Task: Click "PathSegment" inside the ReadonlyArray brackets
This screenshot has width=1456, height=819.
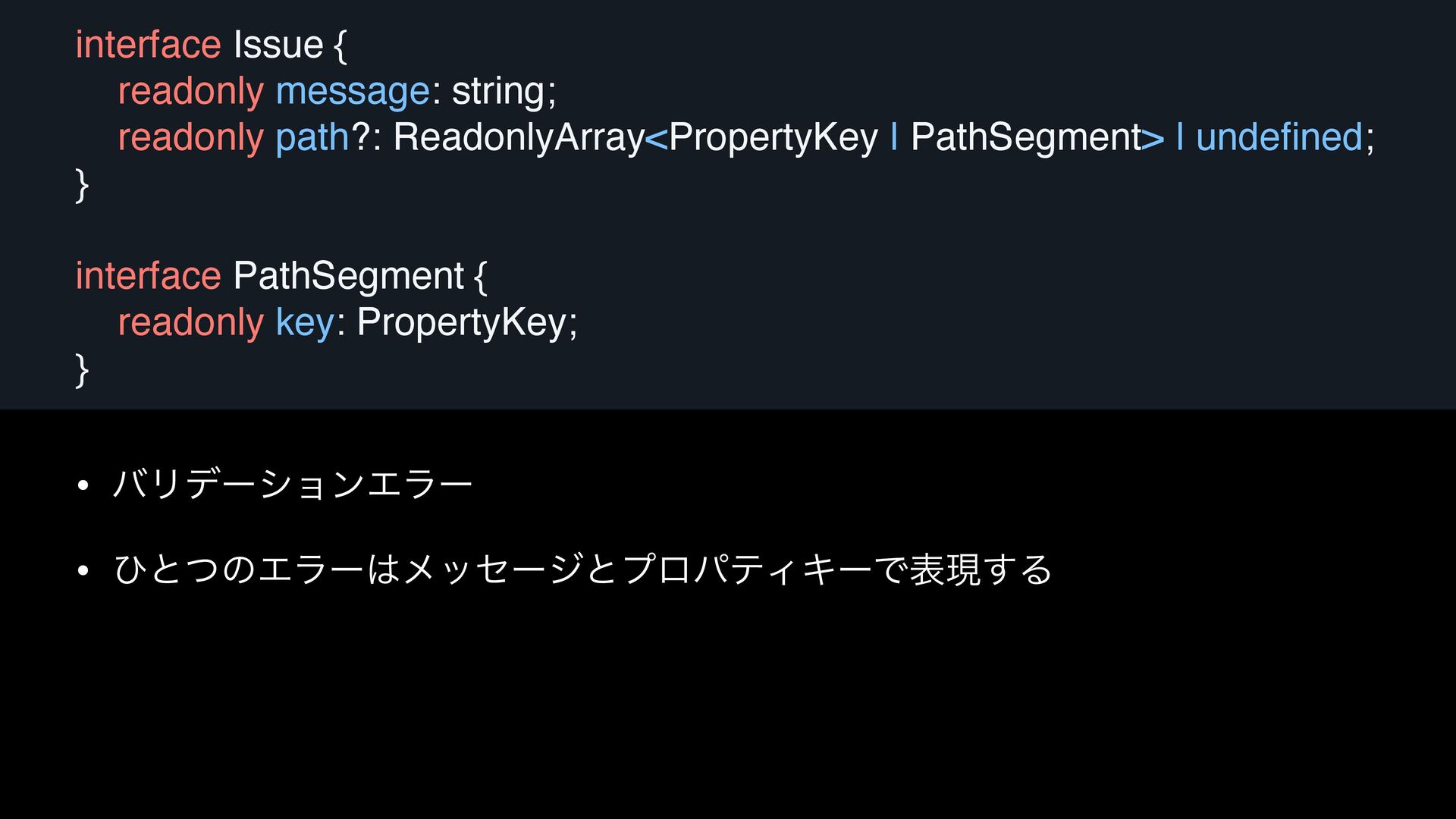Action: [1026, 138]
